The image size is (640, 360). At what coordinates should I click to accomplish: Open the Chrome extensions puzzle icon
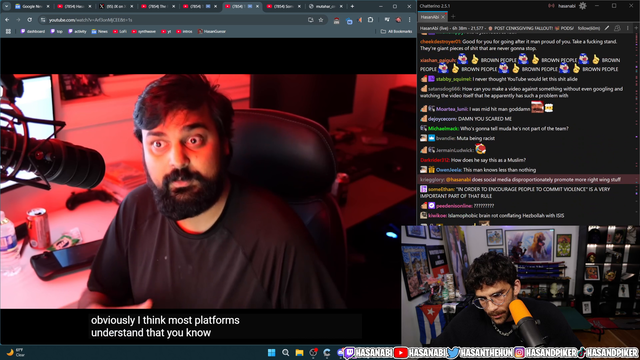370,20
